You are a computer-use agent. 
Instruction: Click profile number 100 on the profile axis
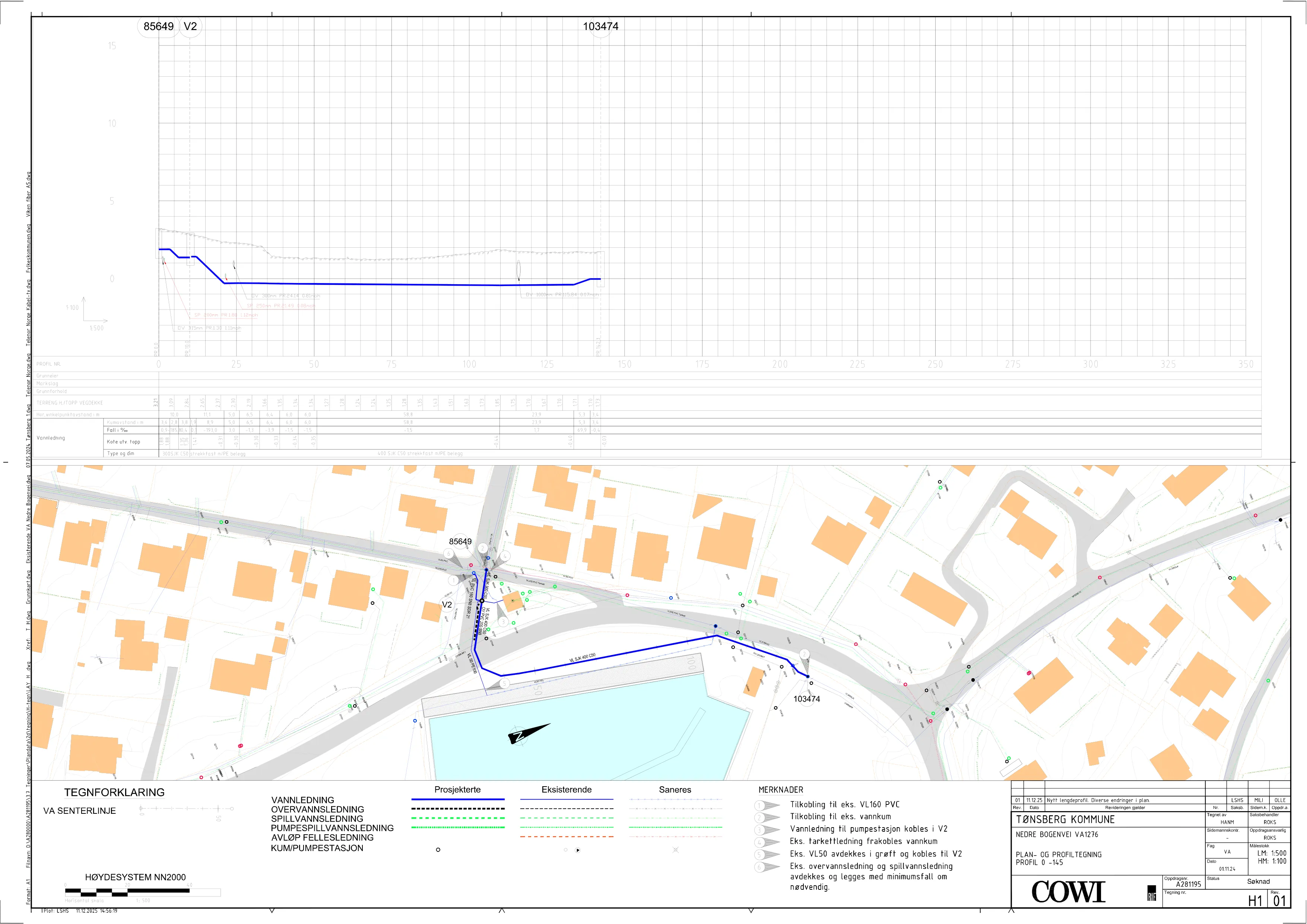[x=469, y=364]
